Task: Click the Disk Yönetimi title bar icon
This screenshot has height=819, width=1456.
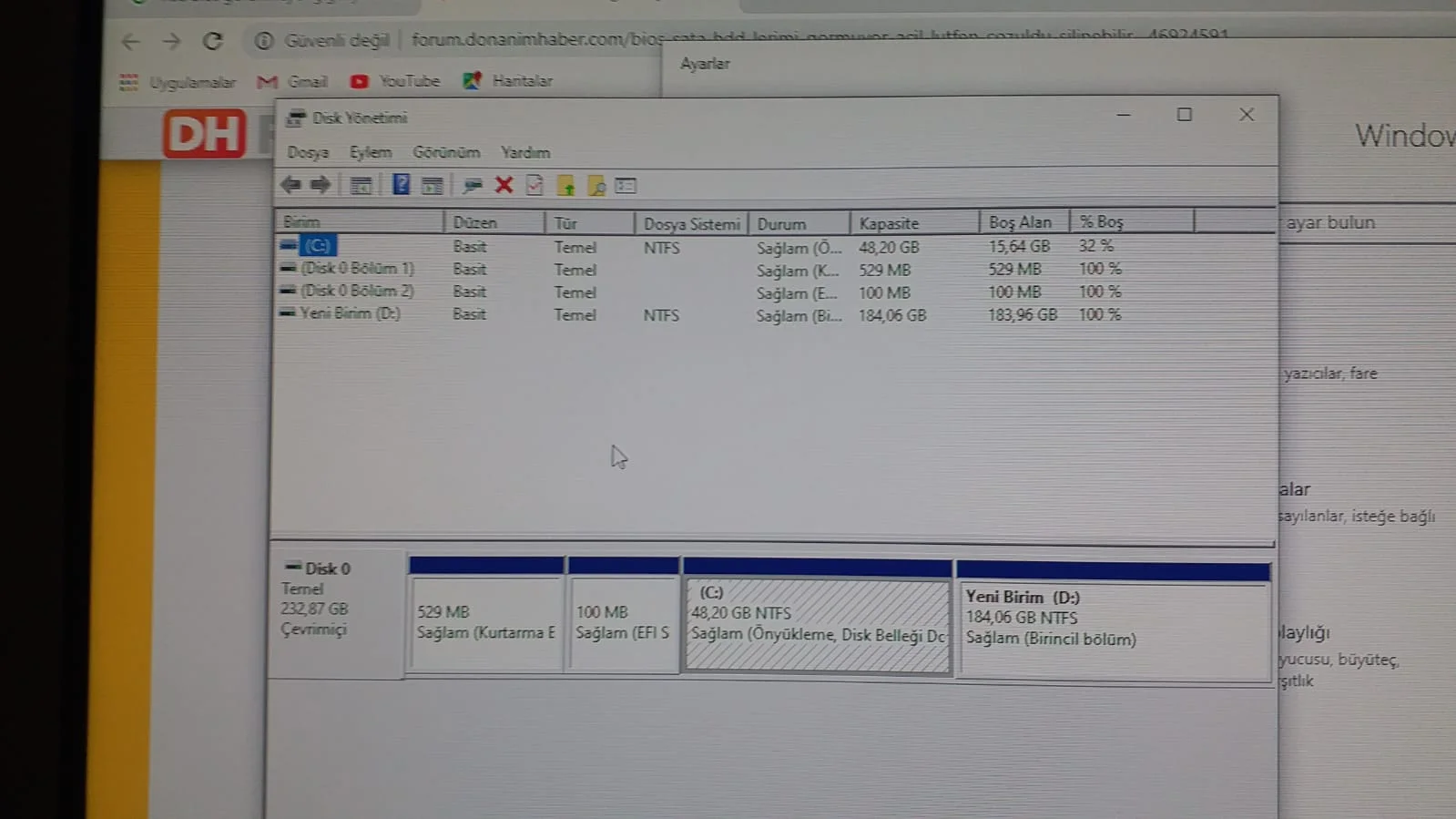Action: coord(295,118)
